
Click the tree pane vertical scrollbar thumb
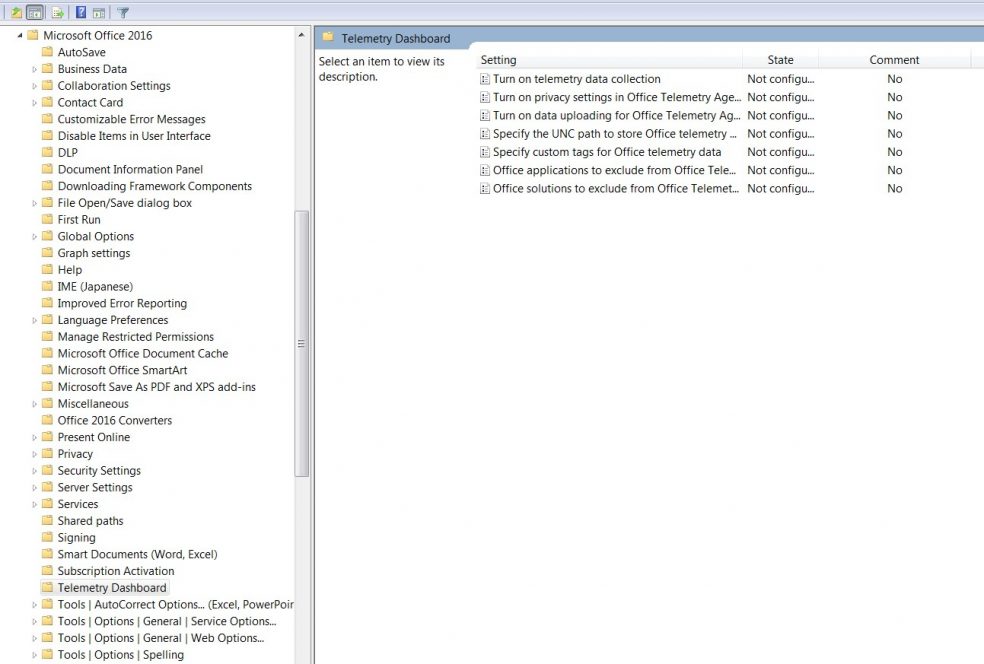pos(301,343)
